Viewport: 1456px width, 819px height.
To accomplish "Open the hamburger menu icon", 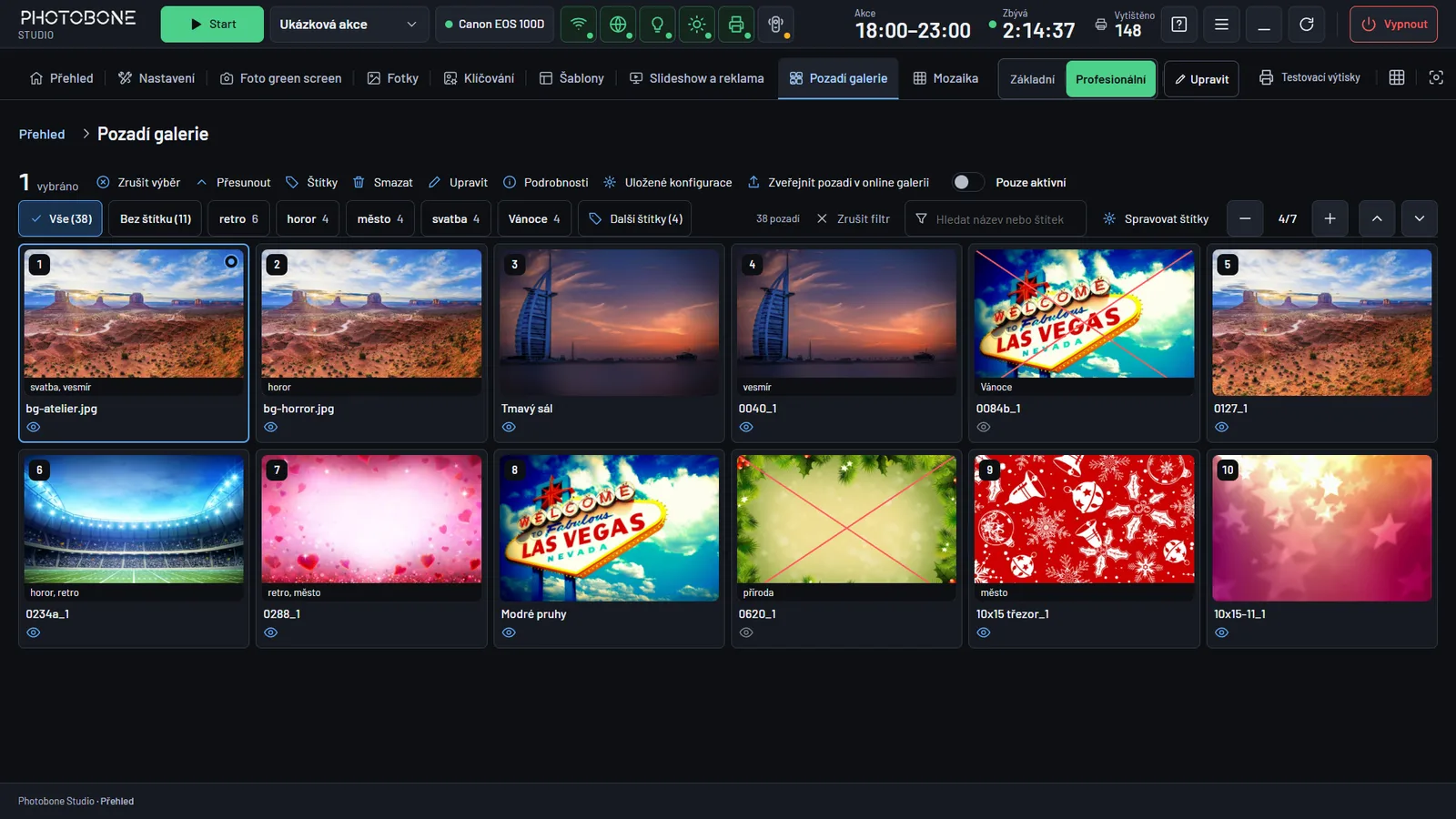I will click(1221, 25).
